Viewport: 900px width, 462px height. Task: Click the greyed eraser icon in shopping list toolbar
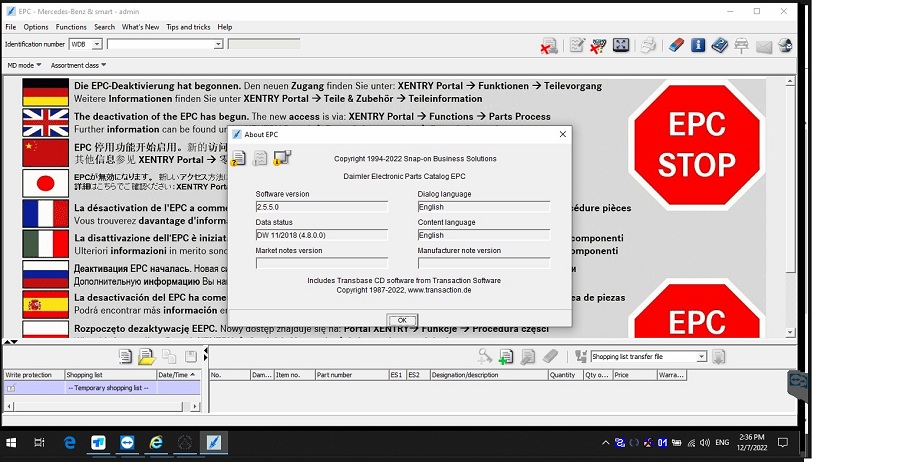pyautogui.click(x=550, y=356)
